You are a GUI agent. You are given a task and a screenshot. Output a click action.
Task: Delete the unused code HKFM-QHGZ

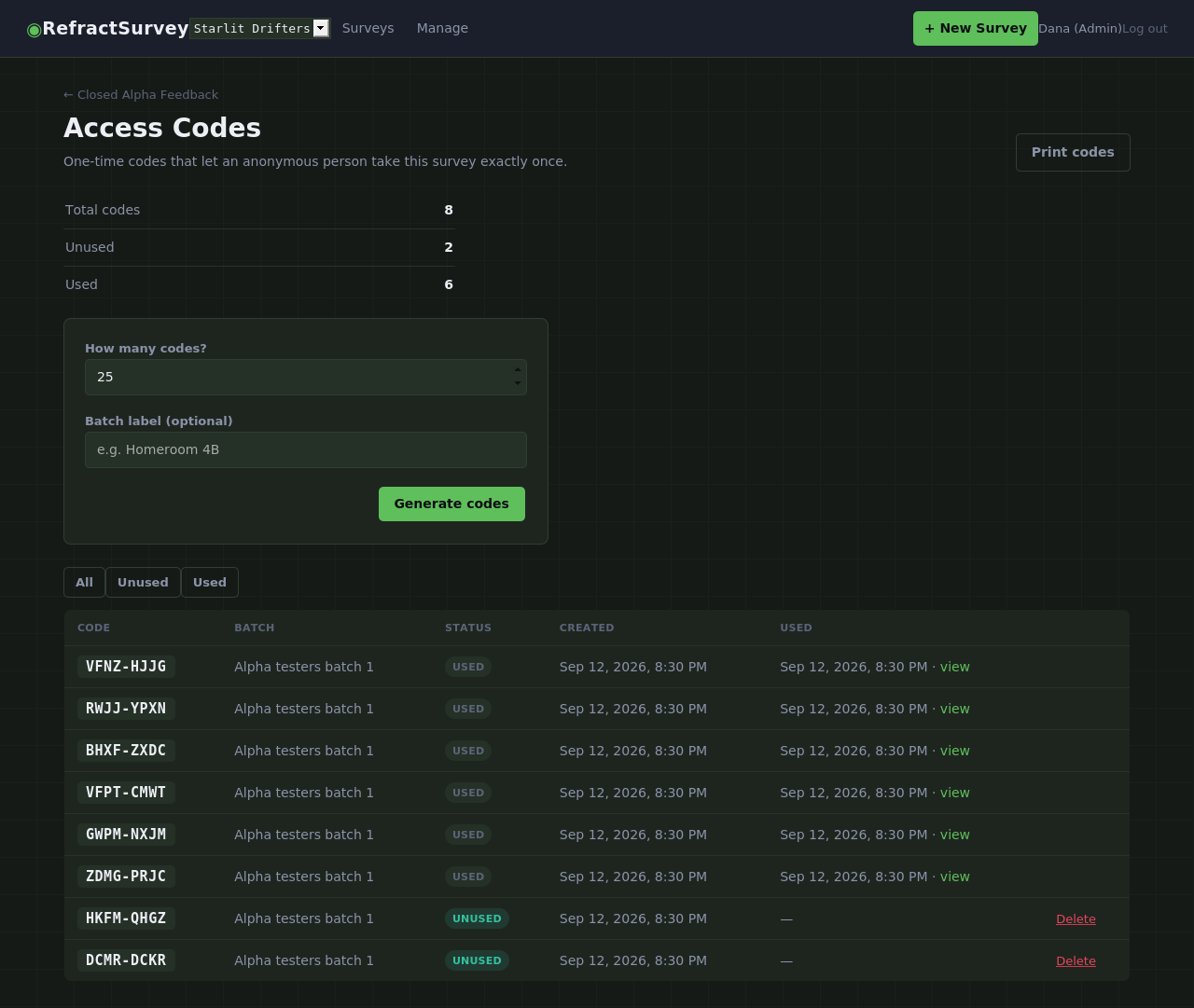[x=1076, y=918]
